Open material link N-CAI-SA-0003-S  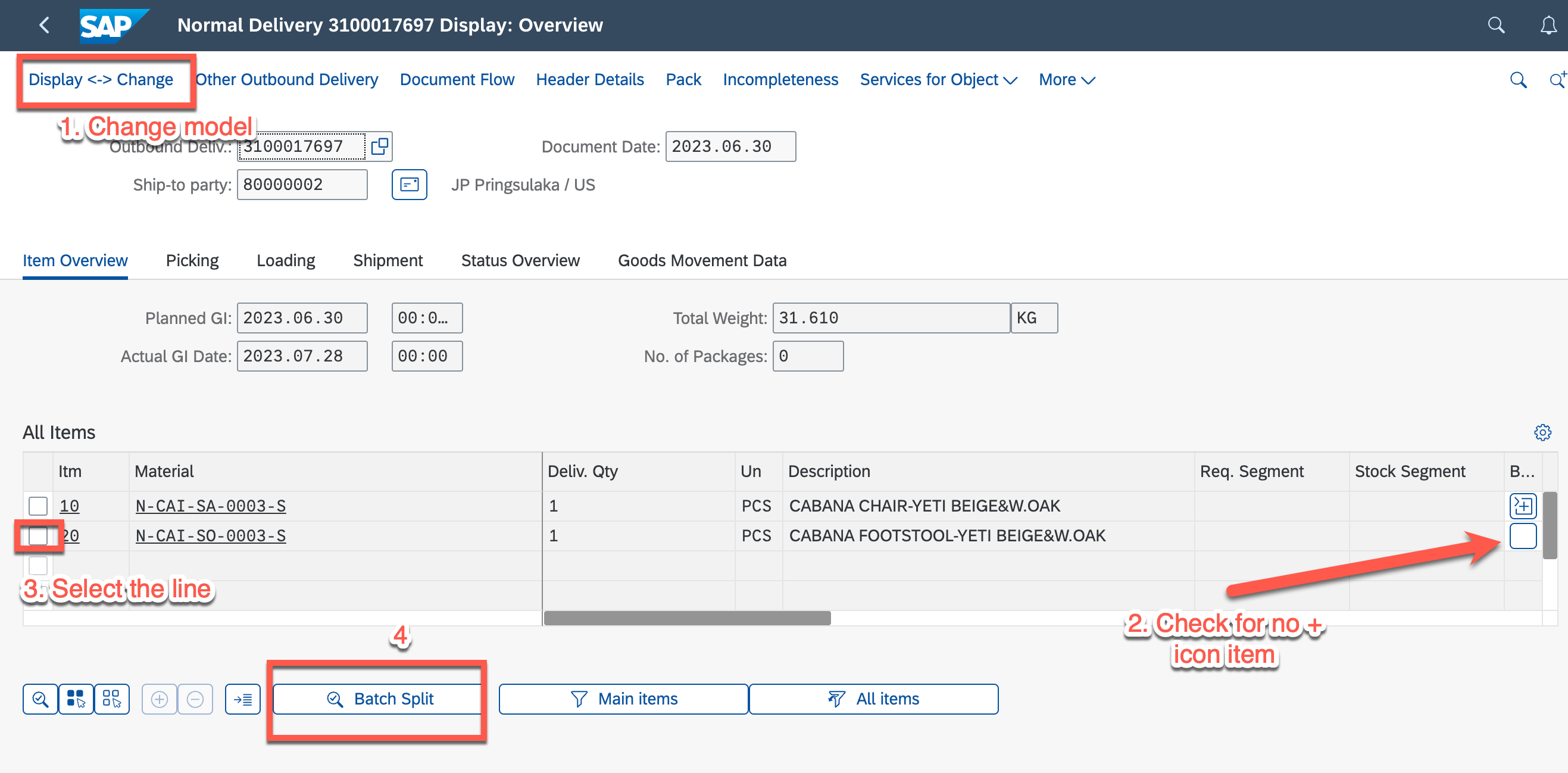pos(211,506)
